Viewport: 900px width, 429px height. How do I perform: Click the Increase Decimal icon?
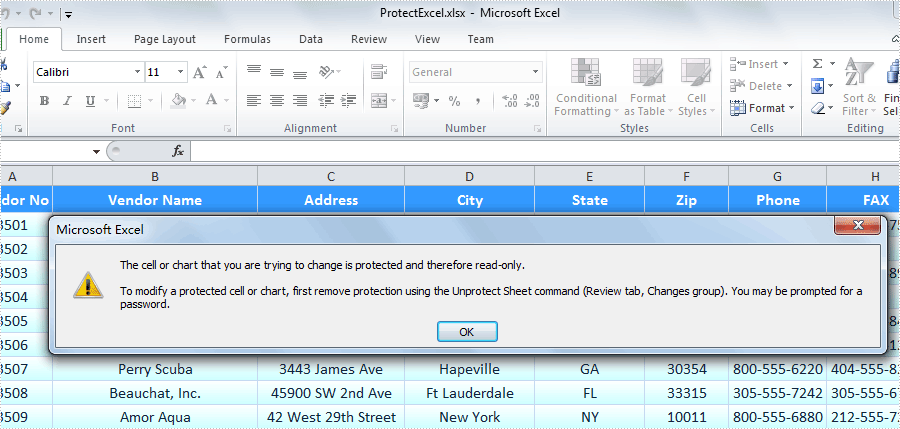pos(510,102)
